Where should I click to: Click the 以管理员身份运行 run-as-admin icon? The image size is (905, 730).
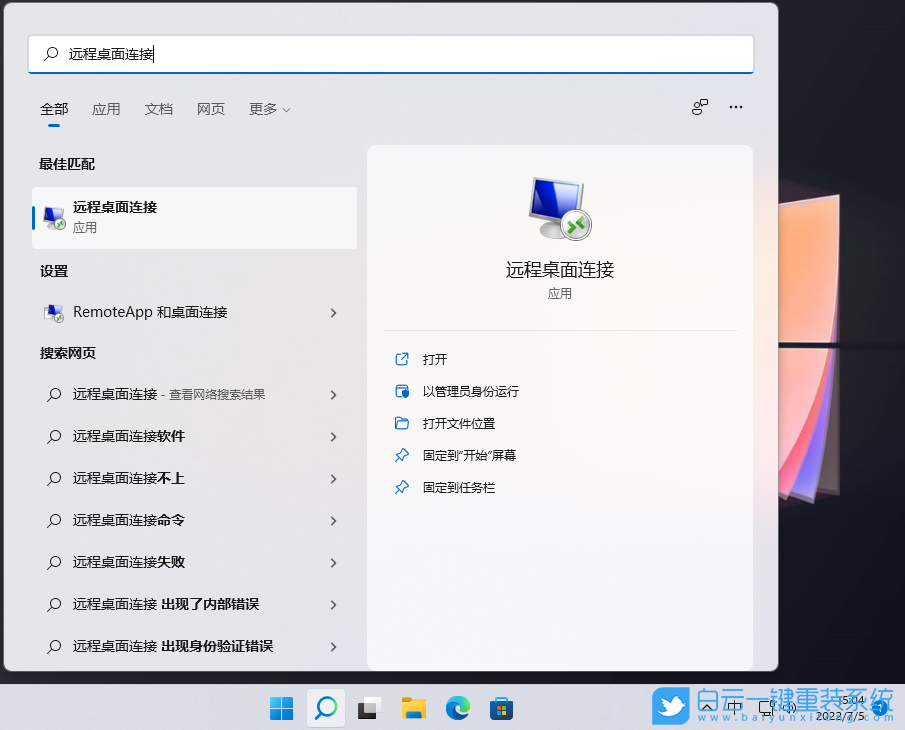401,391
